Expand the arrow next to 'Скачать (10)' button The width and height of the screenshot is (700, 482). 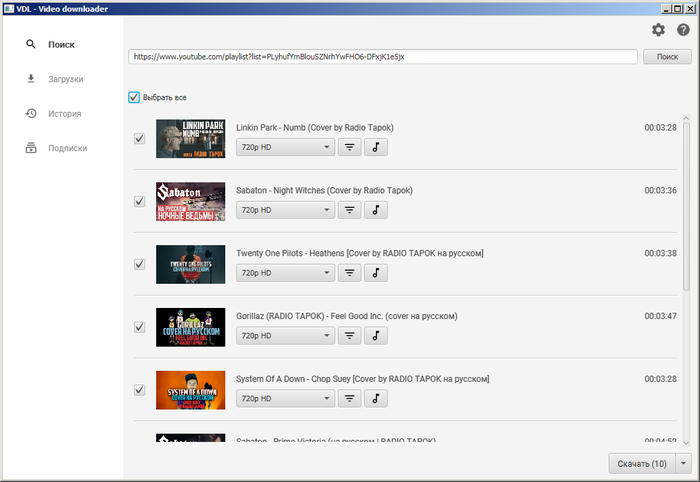tap(684, 464)
